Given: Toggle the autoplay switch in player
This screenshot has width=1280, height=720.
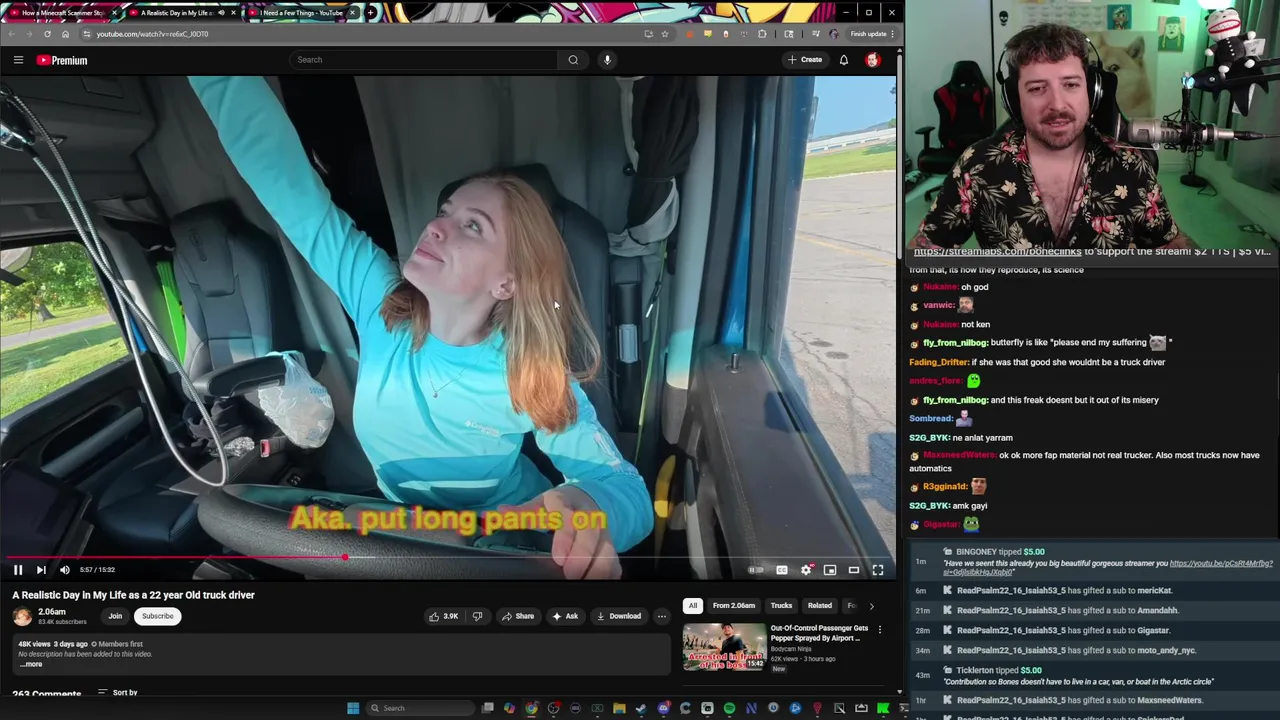Looking at the screenshot, I should click(756, 570).
